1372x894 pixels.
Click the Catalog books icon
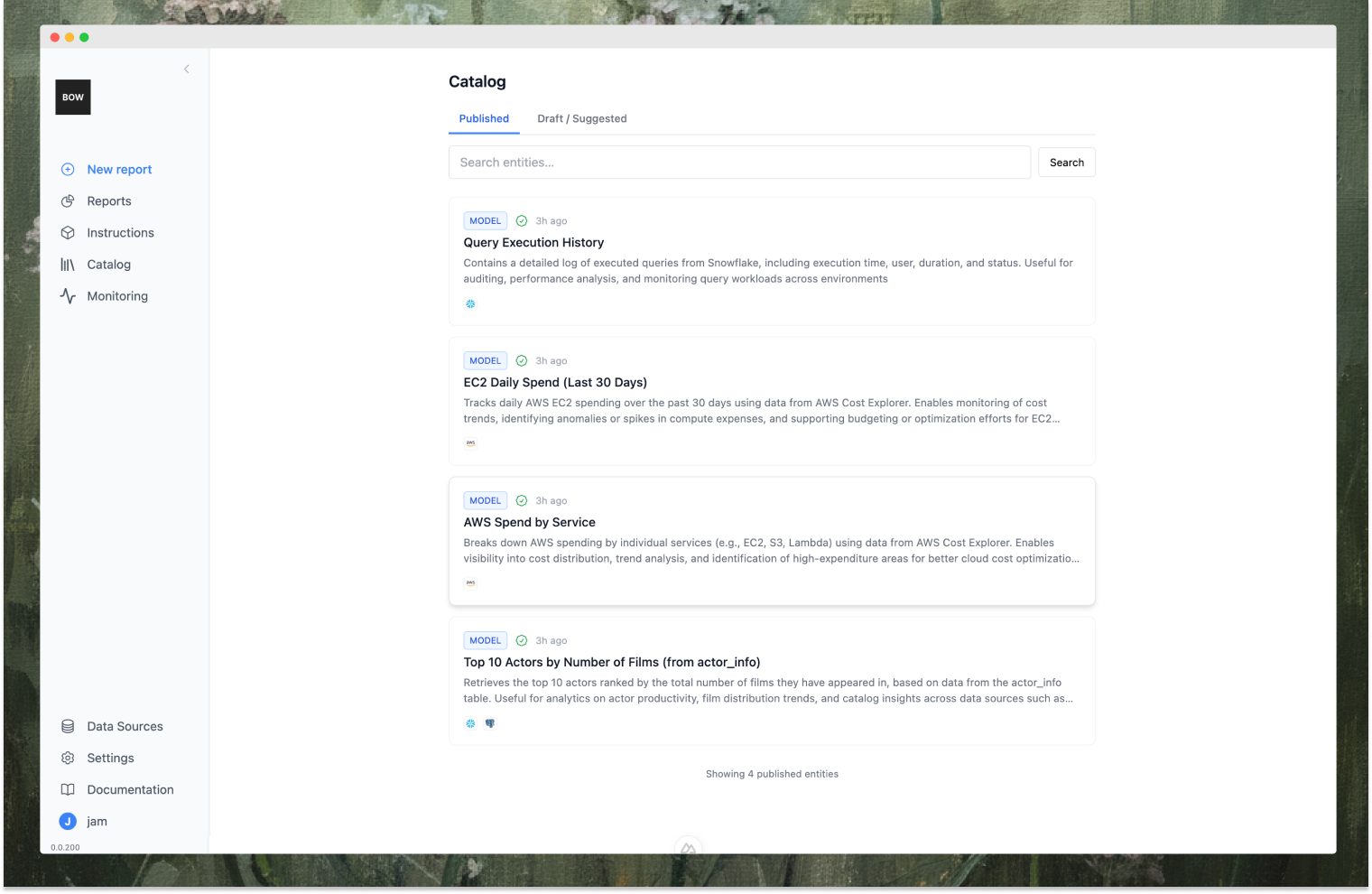[68, 265]
